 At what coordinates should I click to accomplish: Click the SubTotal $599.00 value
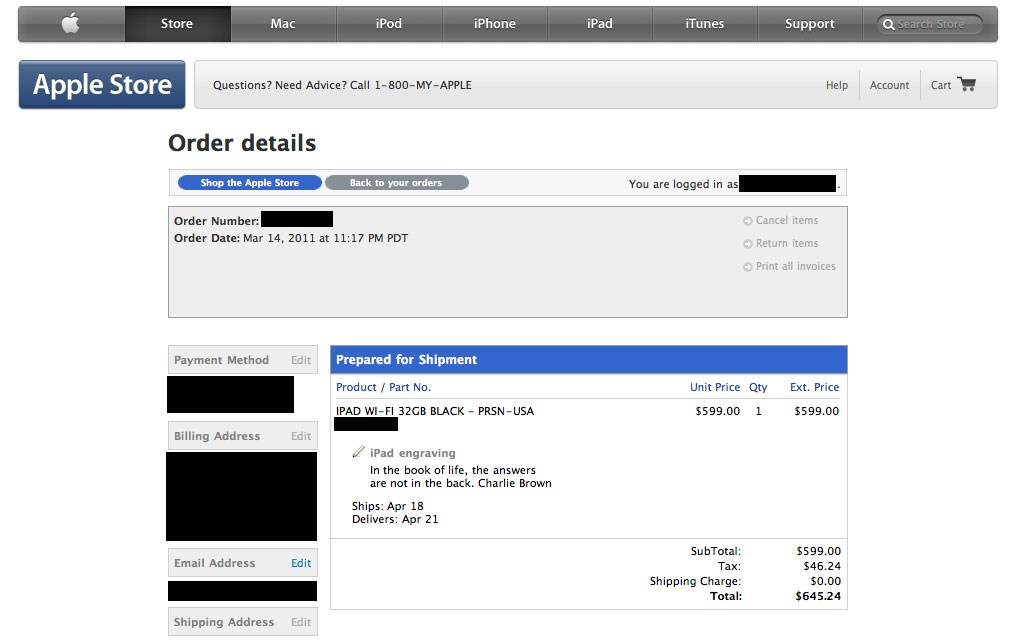click(x=819, y=551)
